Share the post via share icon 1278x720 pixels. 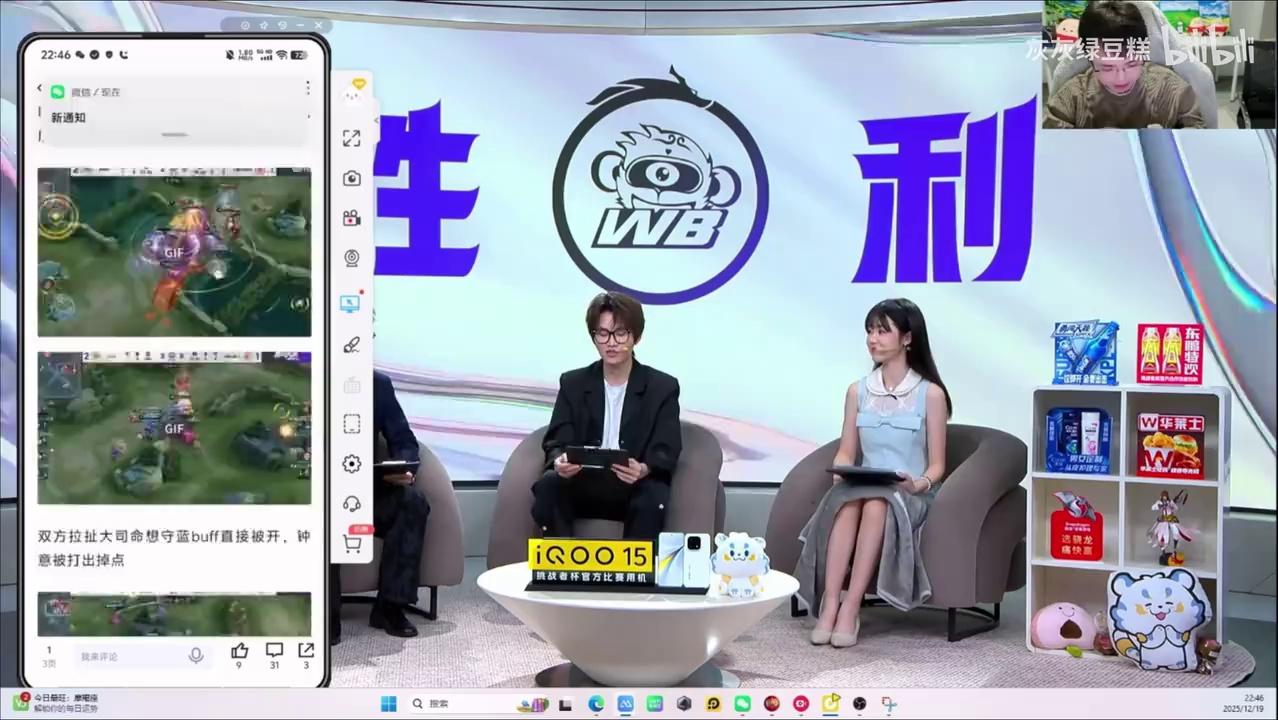coord(306,651)
